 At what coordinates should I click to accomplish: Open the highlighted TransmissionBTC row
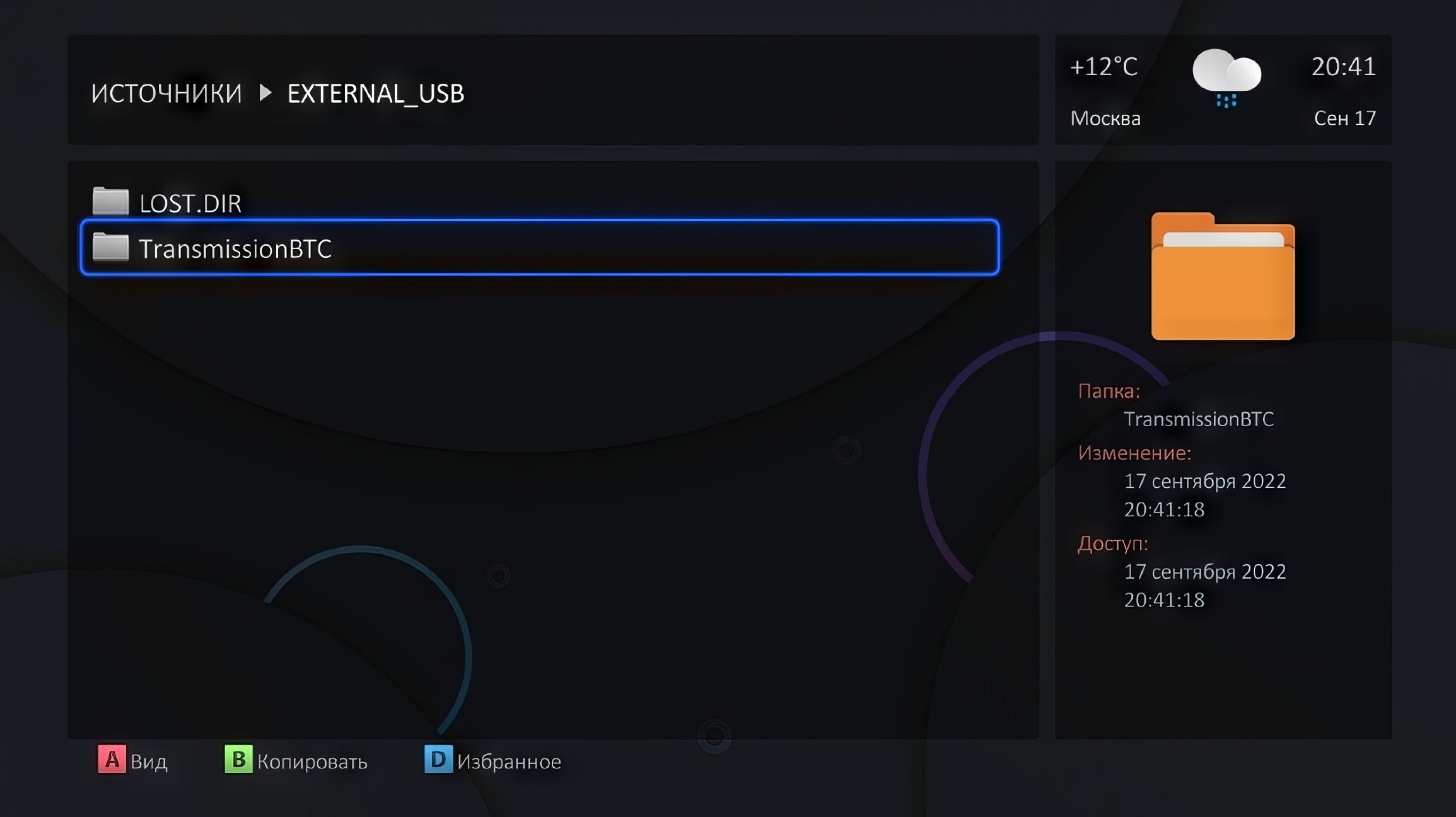click(x=539, y=248)
